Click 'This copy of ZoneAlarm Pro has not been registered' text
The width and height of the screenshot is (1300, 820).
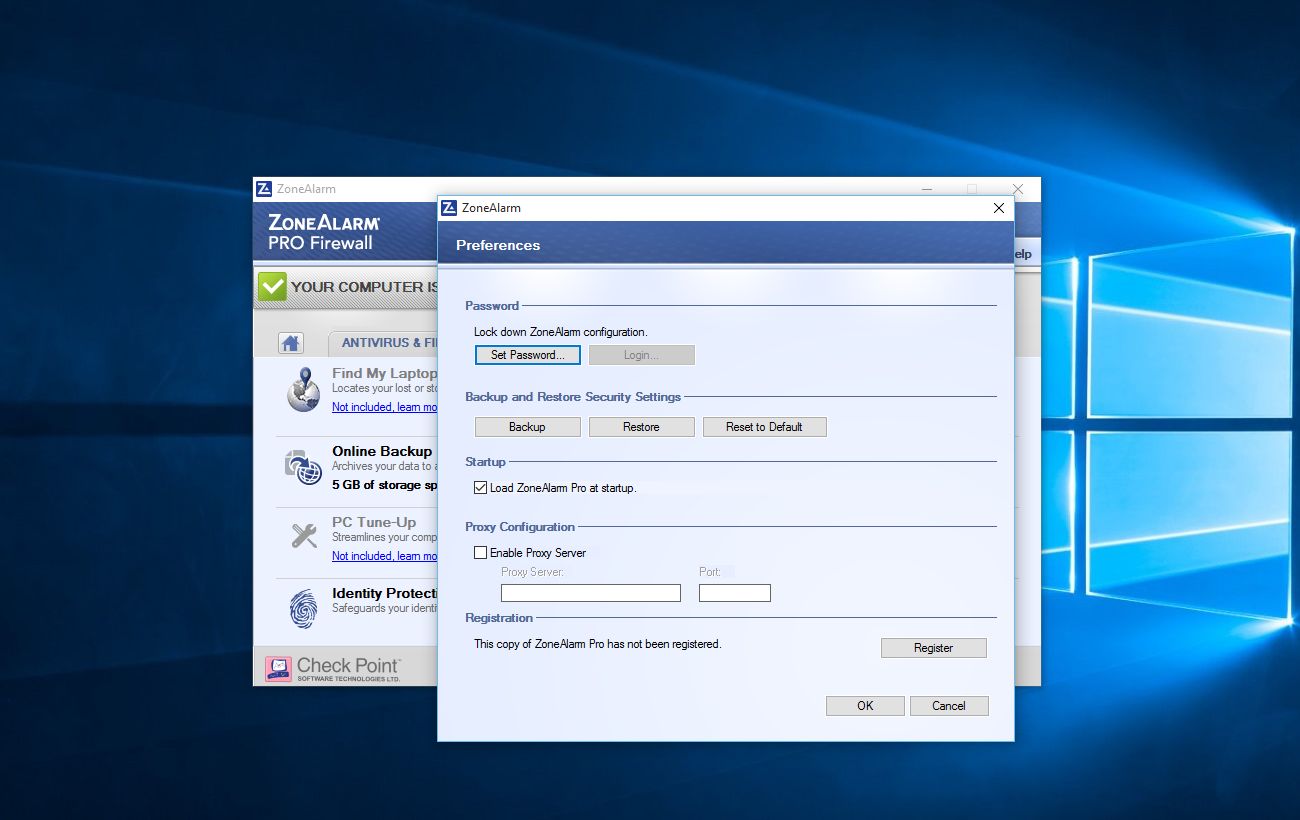(598, 644)
